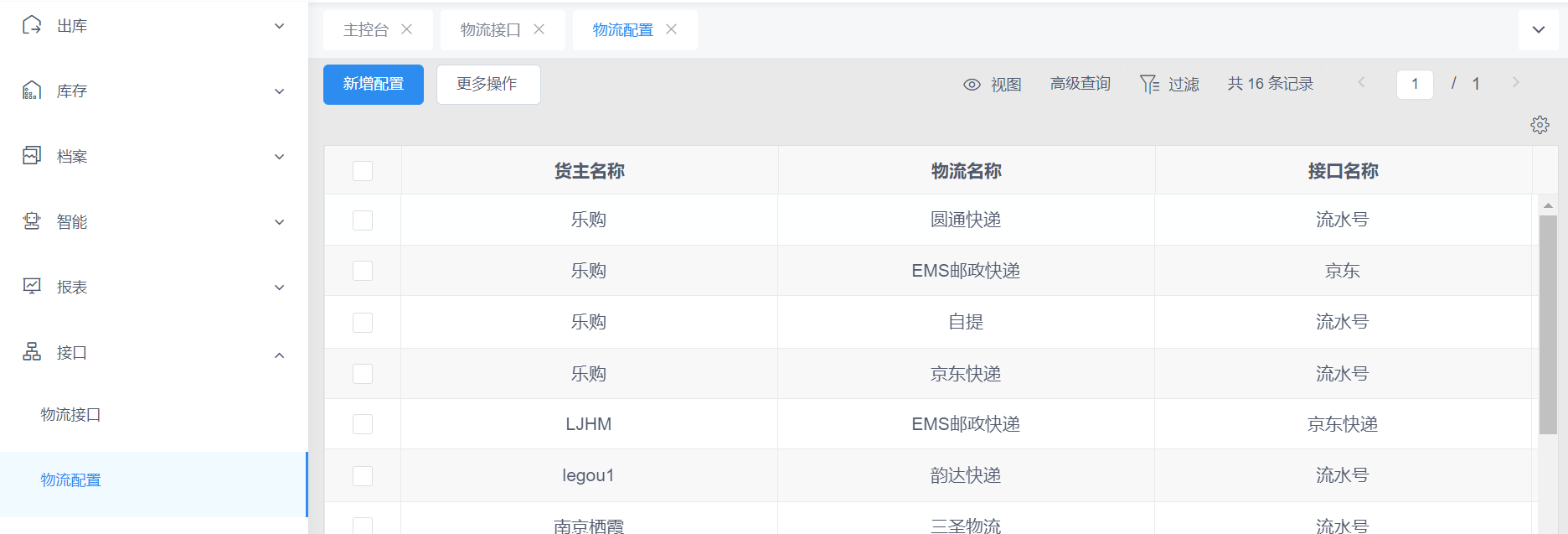Image resolution: width=1568 pixels, height=534 pixels.
Task: Check the 乐购 圆通快递 row checkbox
Action: click(363, 220)
